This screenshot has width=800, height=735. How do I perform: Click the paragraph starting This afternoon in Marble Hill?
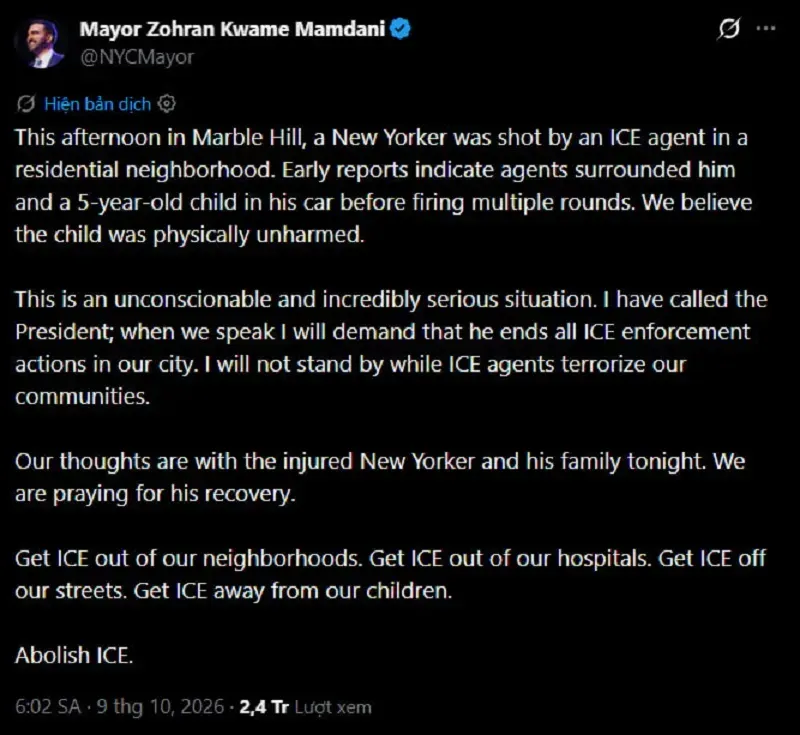coord(383,186)
